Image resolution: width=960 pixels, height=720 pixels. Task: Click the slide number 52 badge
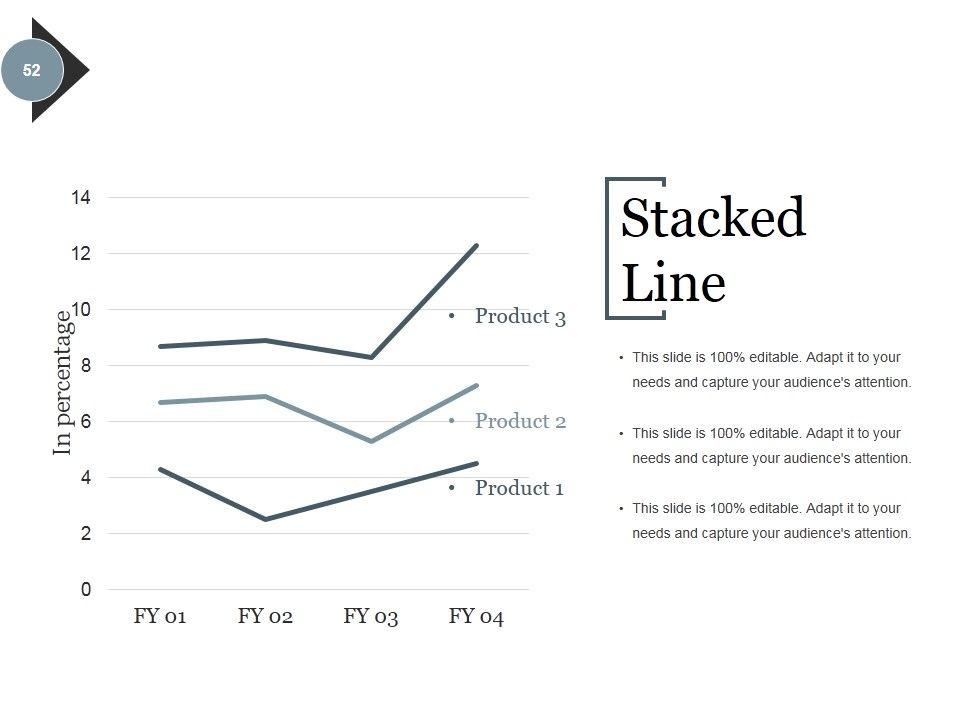32,71
